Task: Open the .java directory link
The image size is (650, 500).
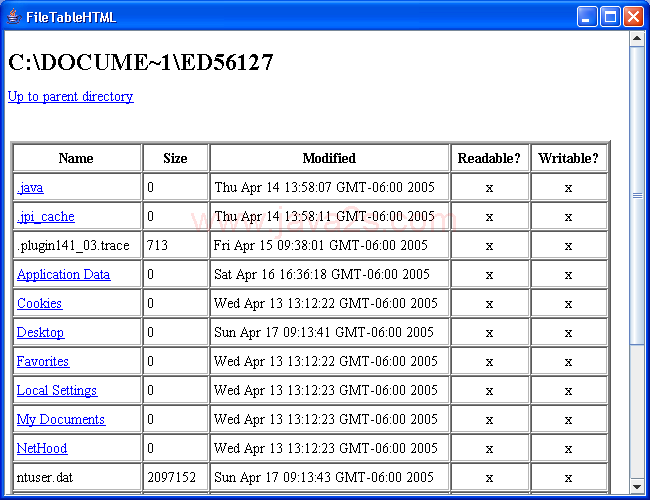Action: pos(30,188)
